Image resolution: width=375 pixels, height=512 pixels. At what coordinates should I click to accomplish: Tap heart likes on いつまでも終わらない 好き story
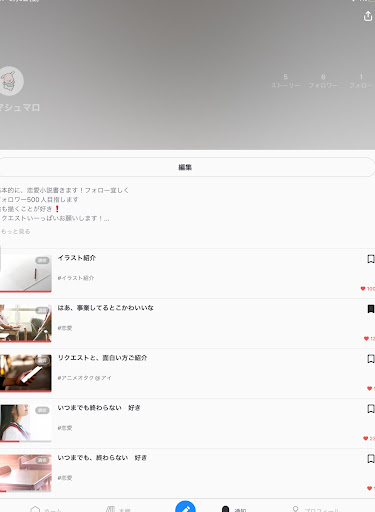369,439
